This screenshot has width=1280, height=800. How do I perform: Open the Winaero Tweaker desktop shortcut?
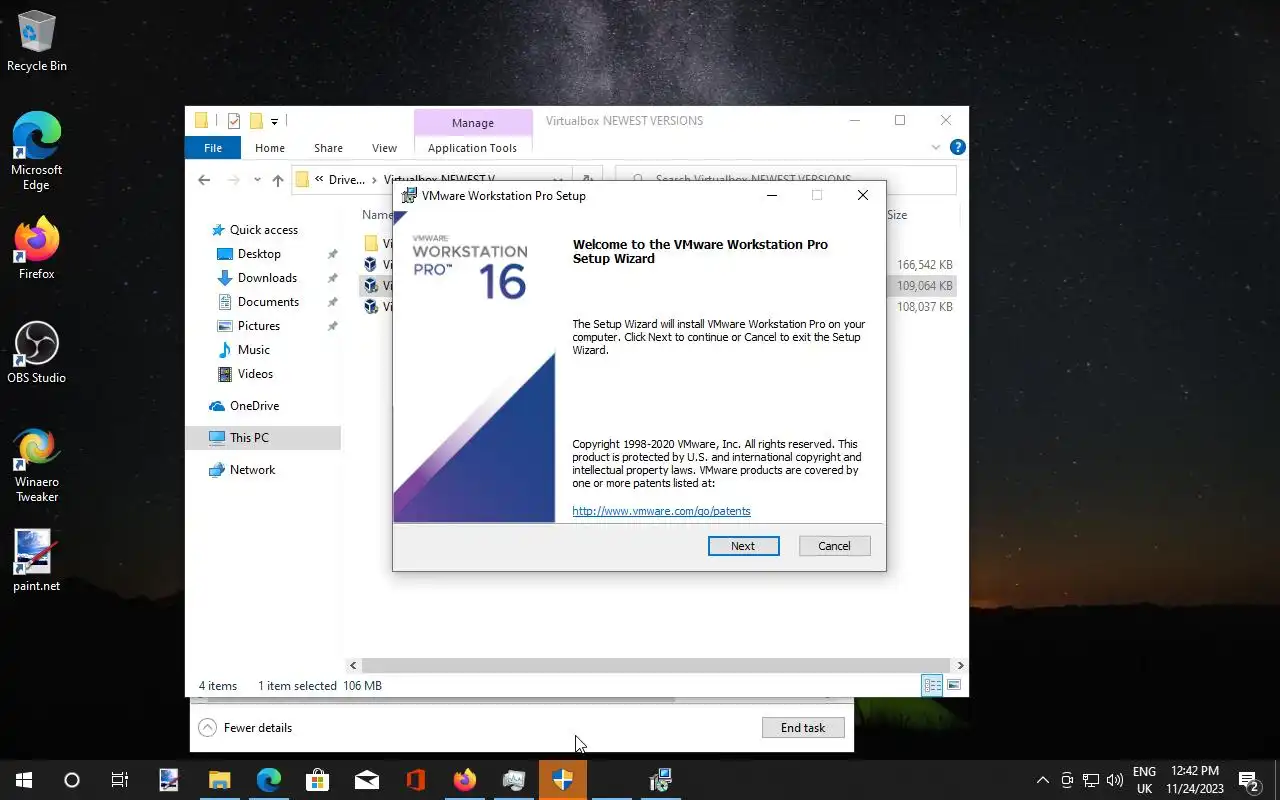37,465
